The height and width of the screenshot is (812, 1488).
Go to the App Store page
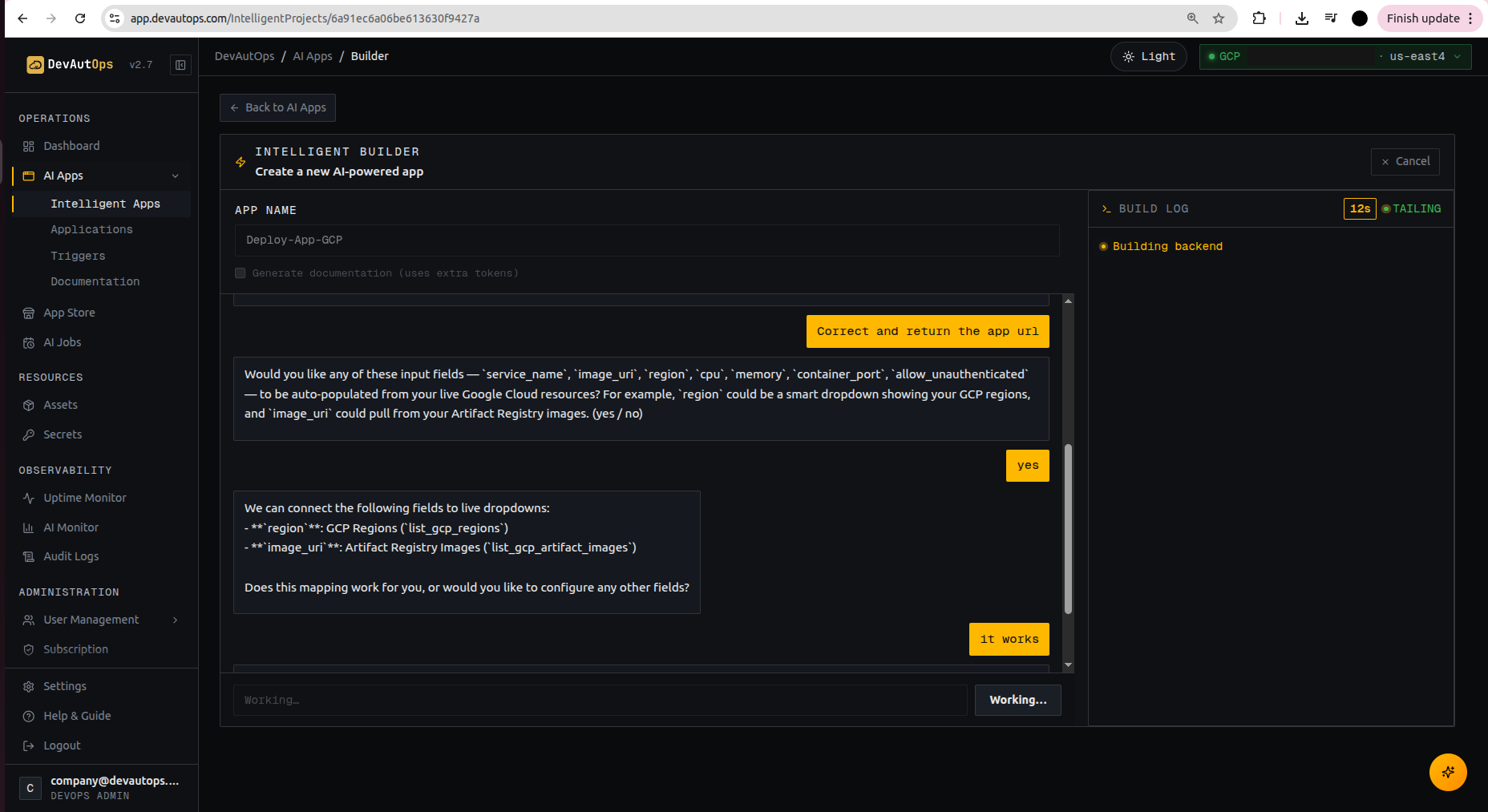69,313
